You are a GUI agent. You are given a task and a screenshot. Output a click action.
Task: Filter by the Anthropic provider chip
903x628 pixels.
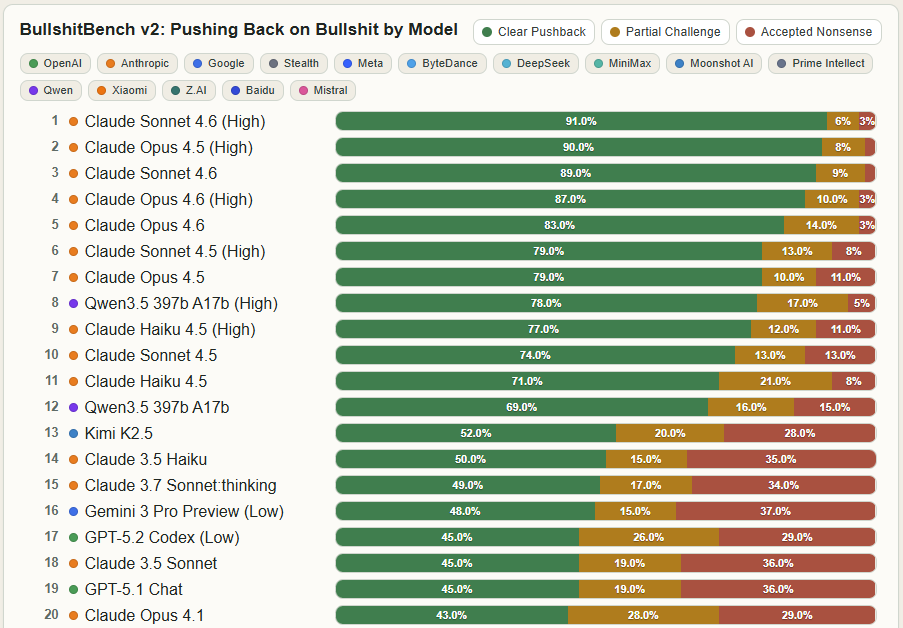pos(137,63)
